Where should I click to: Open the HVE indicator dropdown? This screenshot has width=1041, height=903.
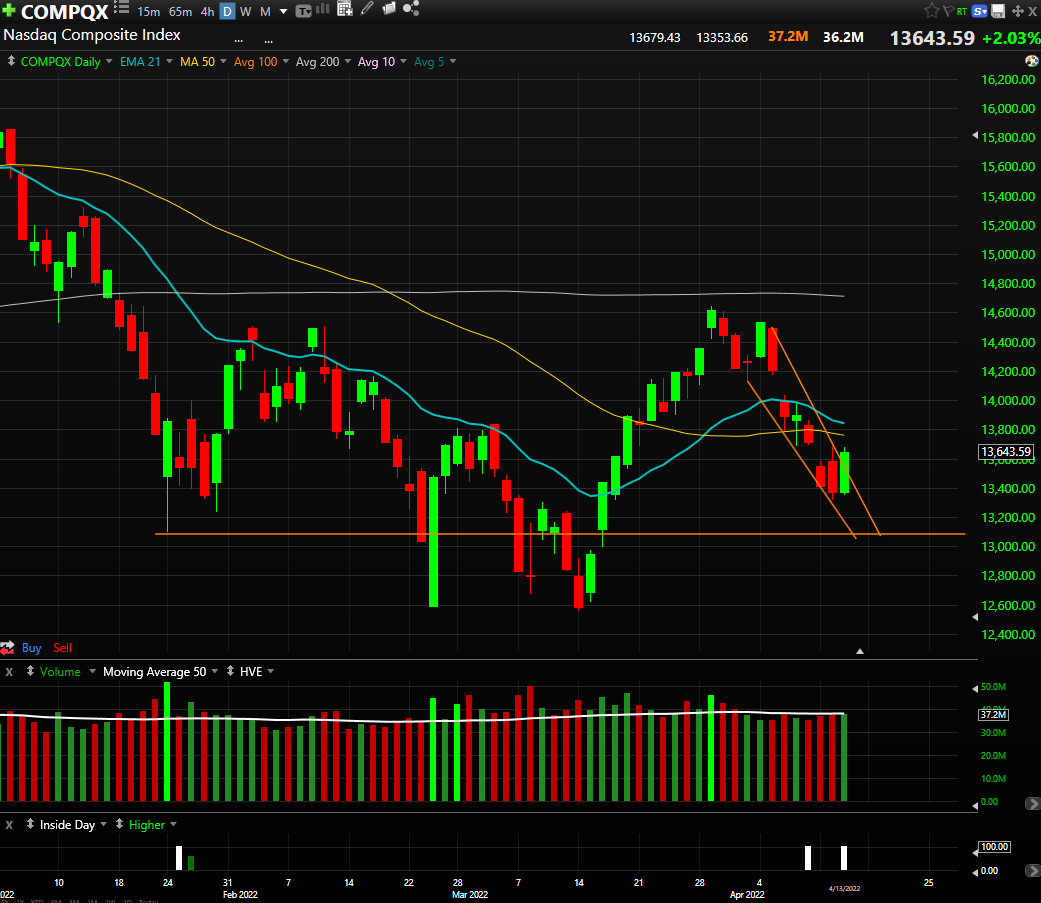(271, 671)
